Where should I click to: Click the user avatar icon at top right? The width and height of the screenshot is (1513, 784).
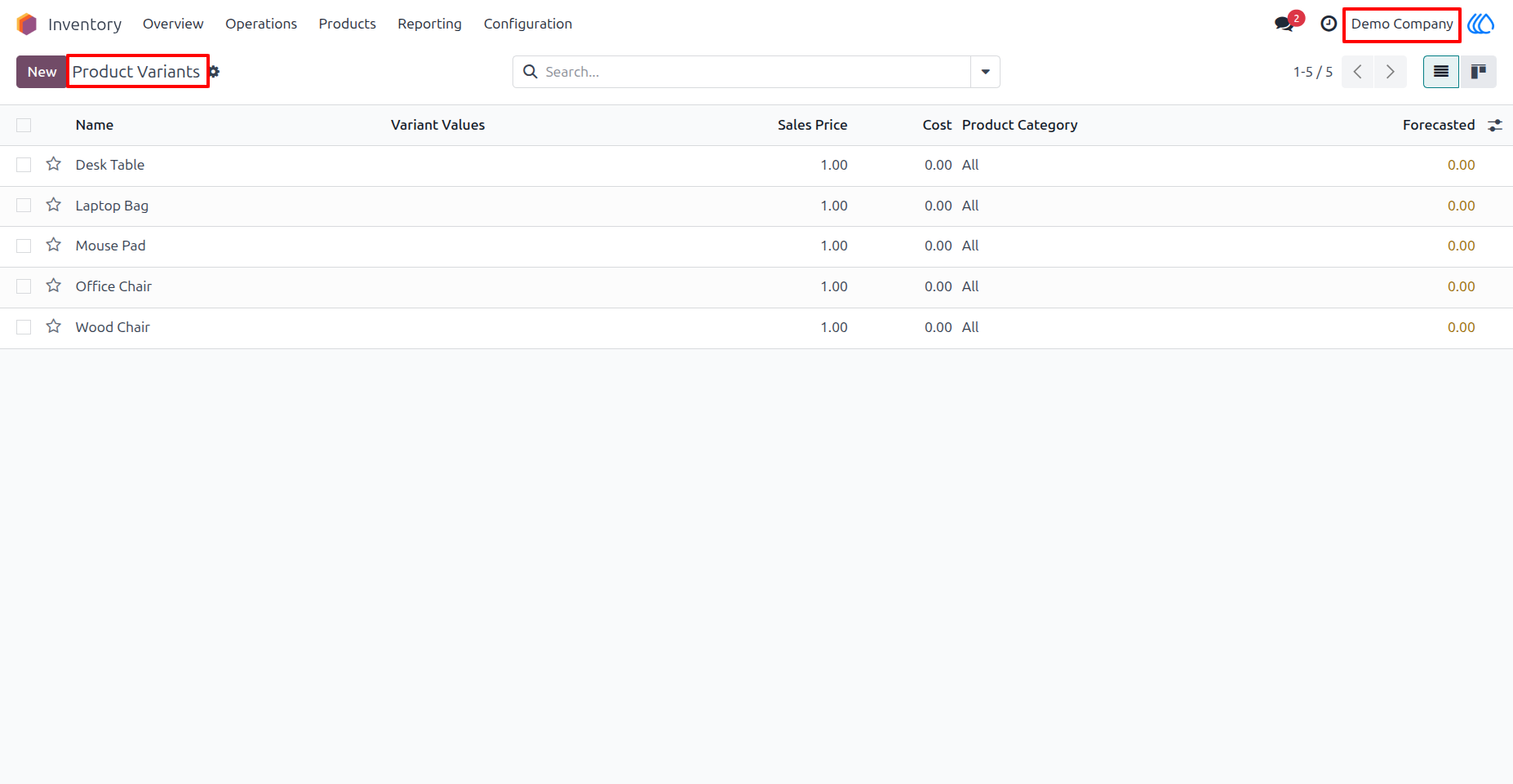click(x=1481, y=24)
